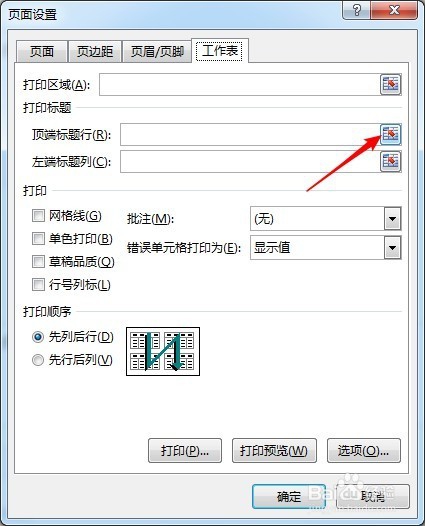Viewport: 425px width, 526px height.
Task: Switch to the 页面 tab
Action: [x=42, y=51]
